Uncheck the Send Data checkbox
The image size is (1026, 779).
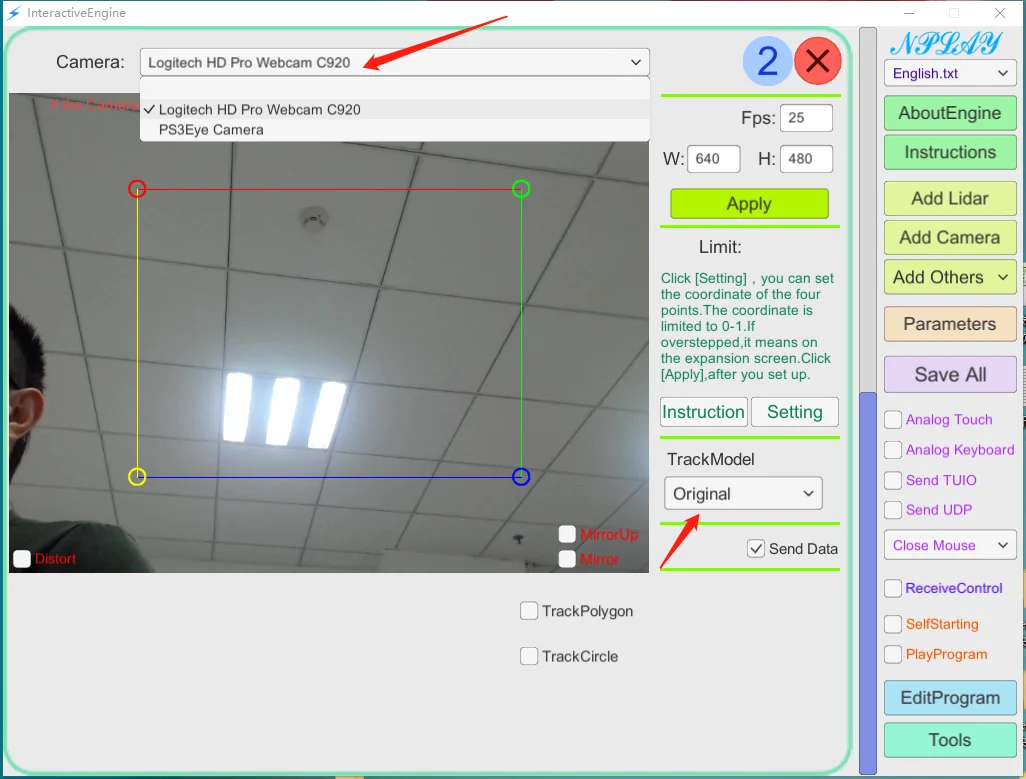coord(756,548)
